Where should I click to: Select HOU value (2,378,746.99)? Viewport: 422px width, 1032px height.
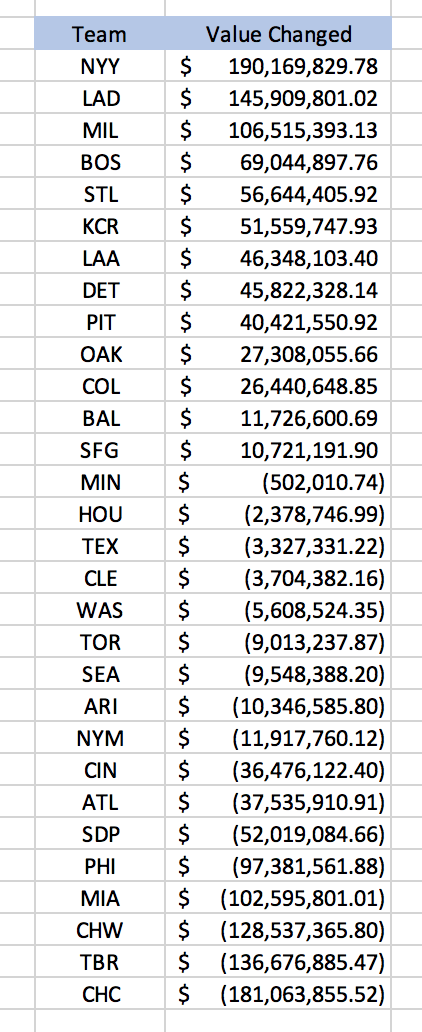278,514
